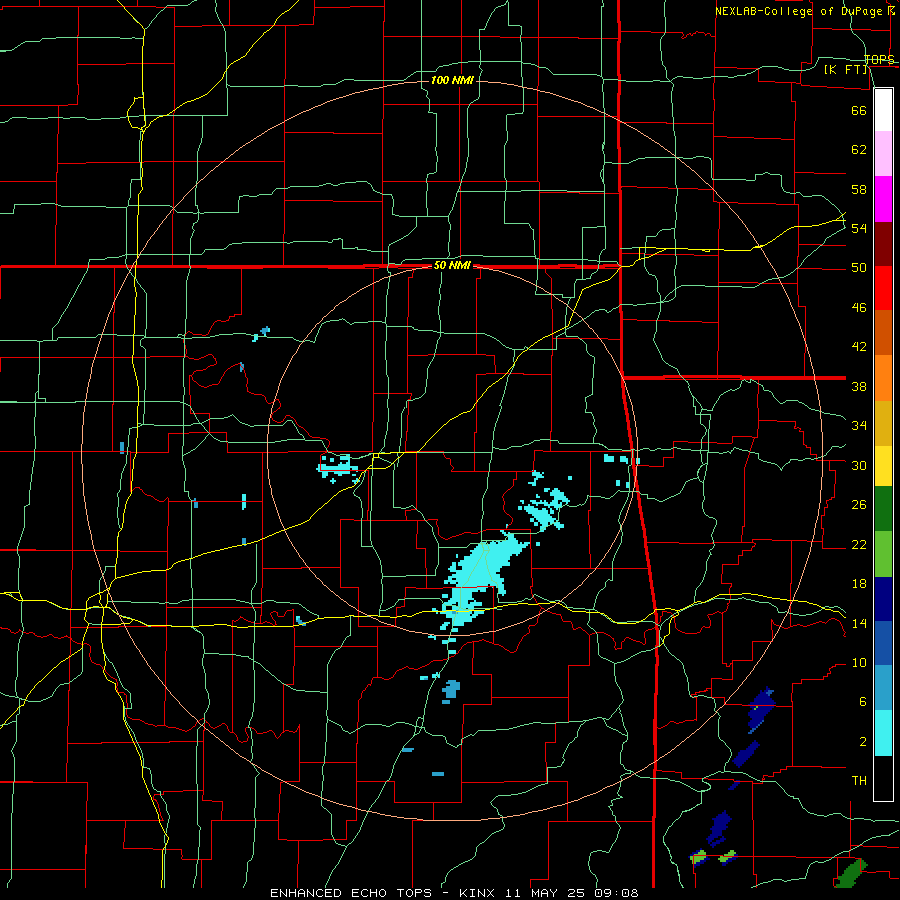
Task: Click the 30 legend value
Action: coord(859,465)
